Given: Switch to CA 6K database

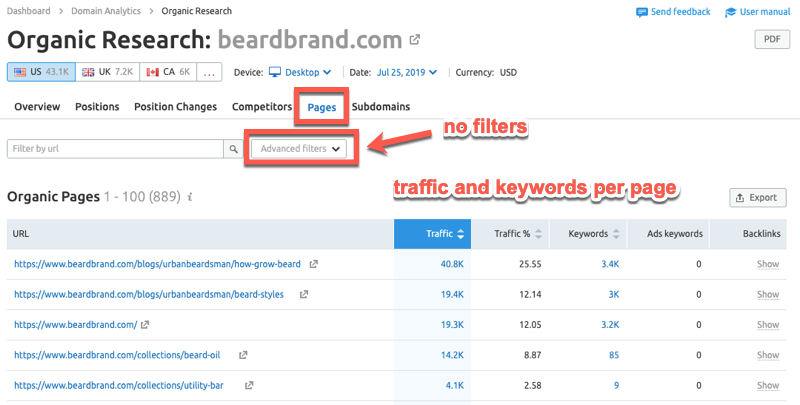Looking at the screenshot, I should (x=167, y=72).
